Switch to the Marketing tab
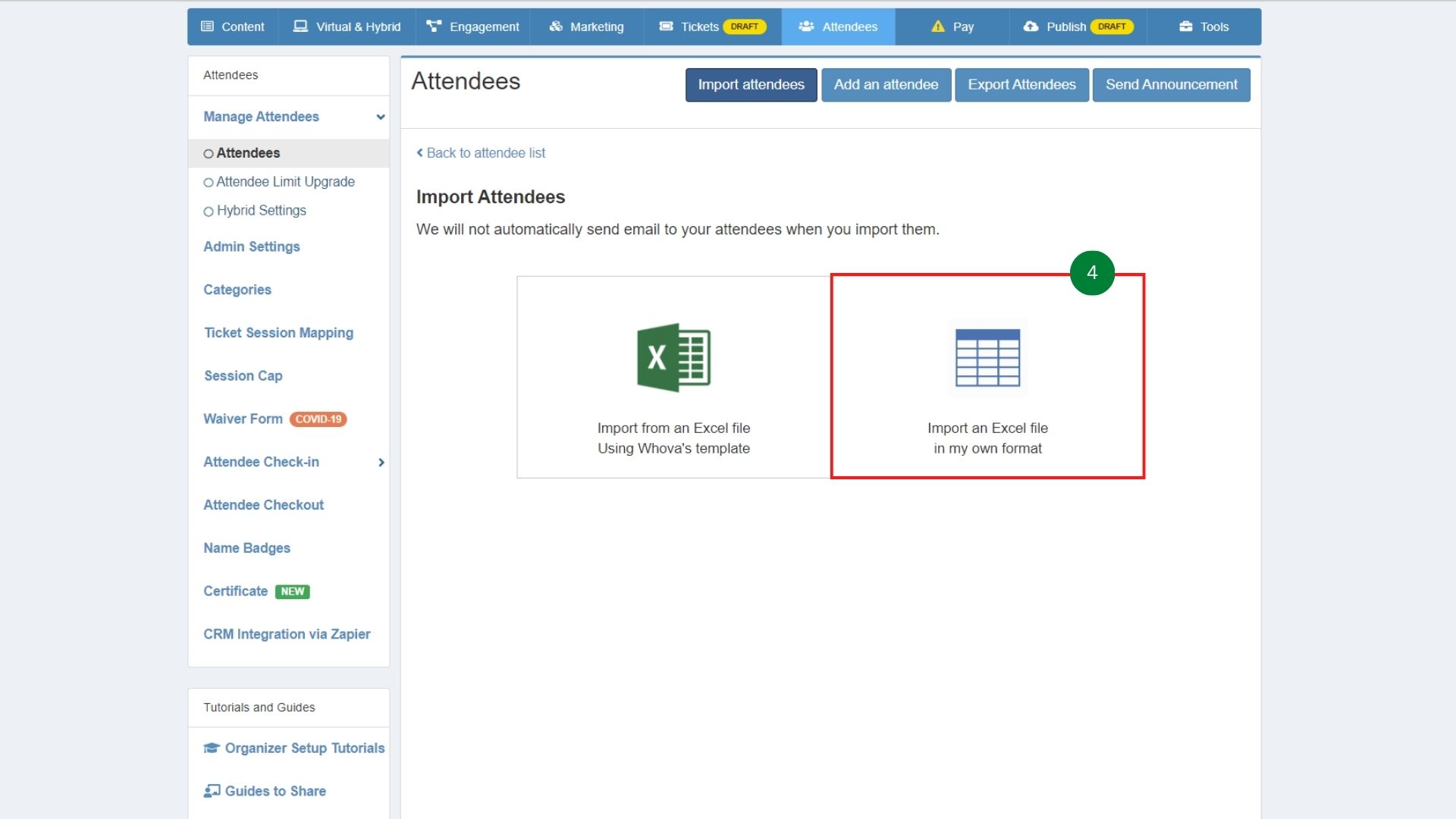The width and height of the screenshot is (1456, 819). [x=586, y=27]
